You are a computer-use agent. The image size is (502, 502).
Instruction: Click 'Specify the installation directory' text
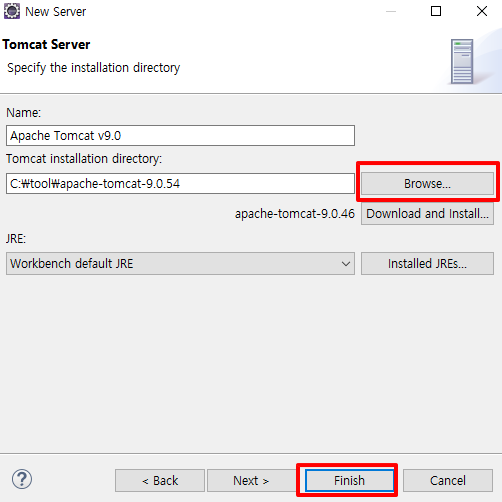(x=94, y=68)
